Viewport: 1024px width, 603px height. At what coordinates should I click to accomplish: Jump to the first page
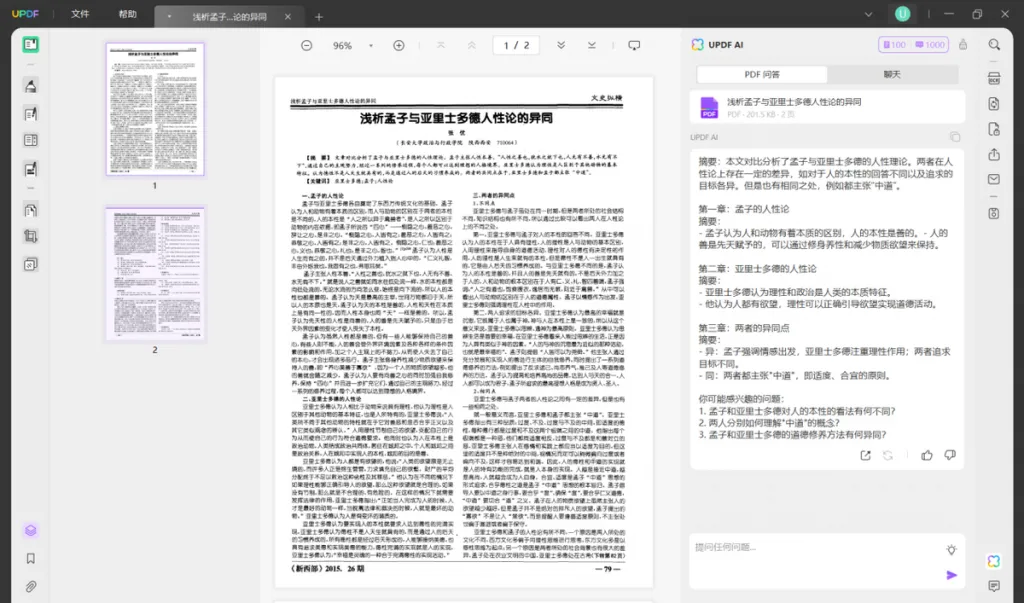tap(441, 45)
